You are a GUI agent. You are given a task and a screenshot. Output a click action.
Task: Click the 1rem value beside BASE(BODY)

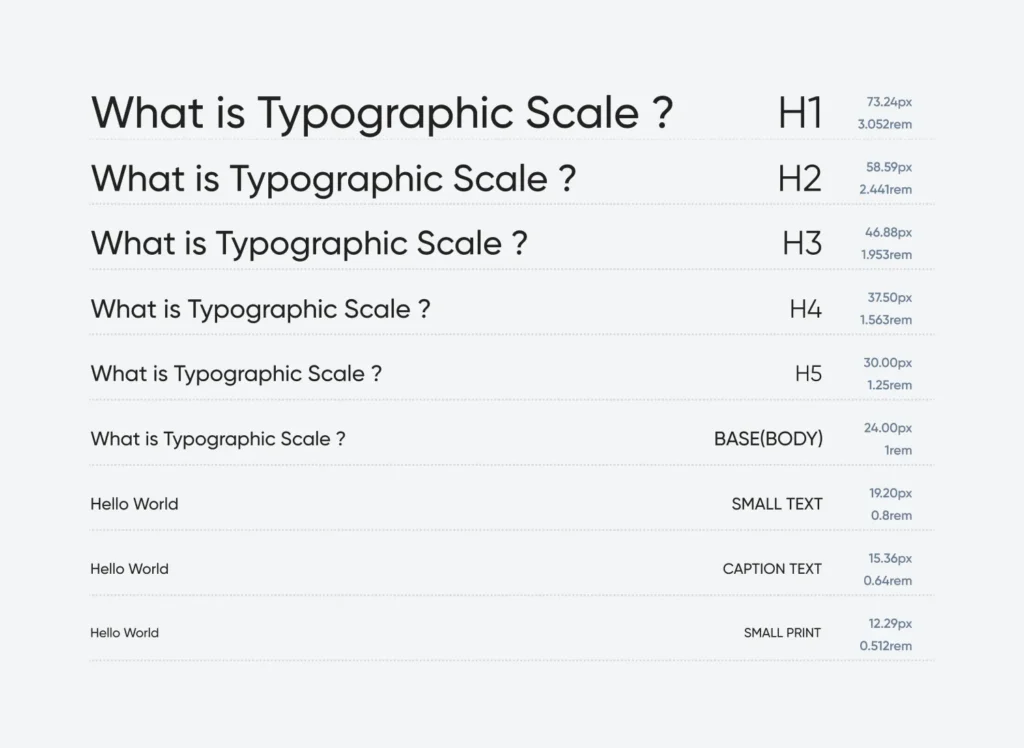click(x=898, y=450)
